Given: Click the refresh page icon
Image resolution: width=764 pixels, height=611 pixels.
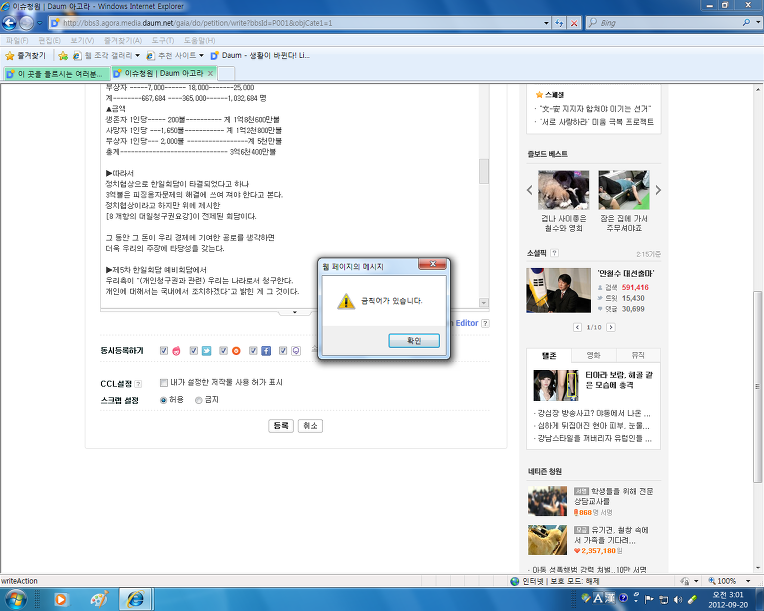Looking at the screenshot, I should point(559,23).
